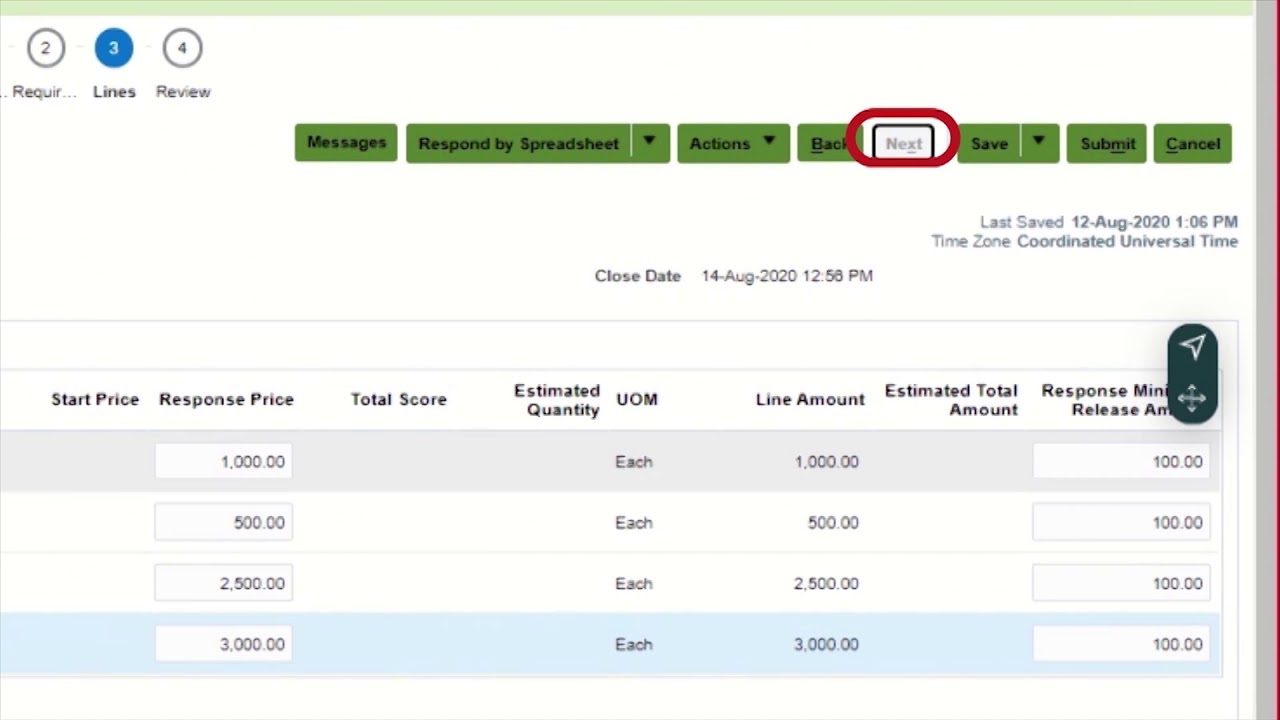Click the Estimated Total Amount header
1280x720 pixels.
point(951,400)
